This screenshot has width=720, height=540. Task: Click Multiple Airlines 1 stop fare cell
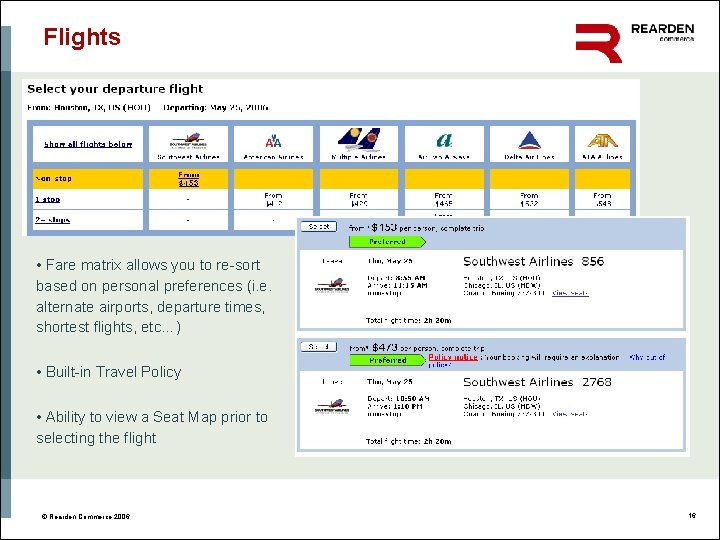(359, 199)
